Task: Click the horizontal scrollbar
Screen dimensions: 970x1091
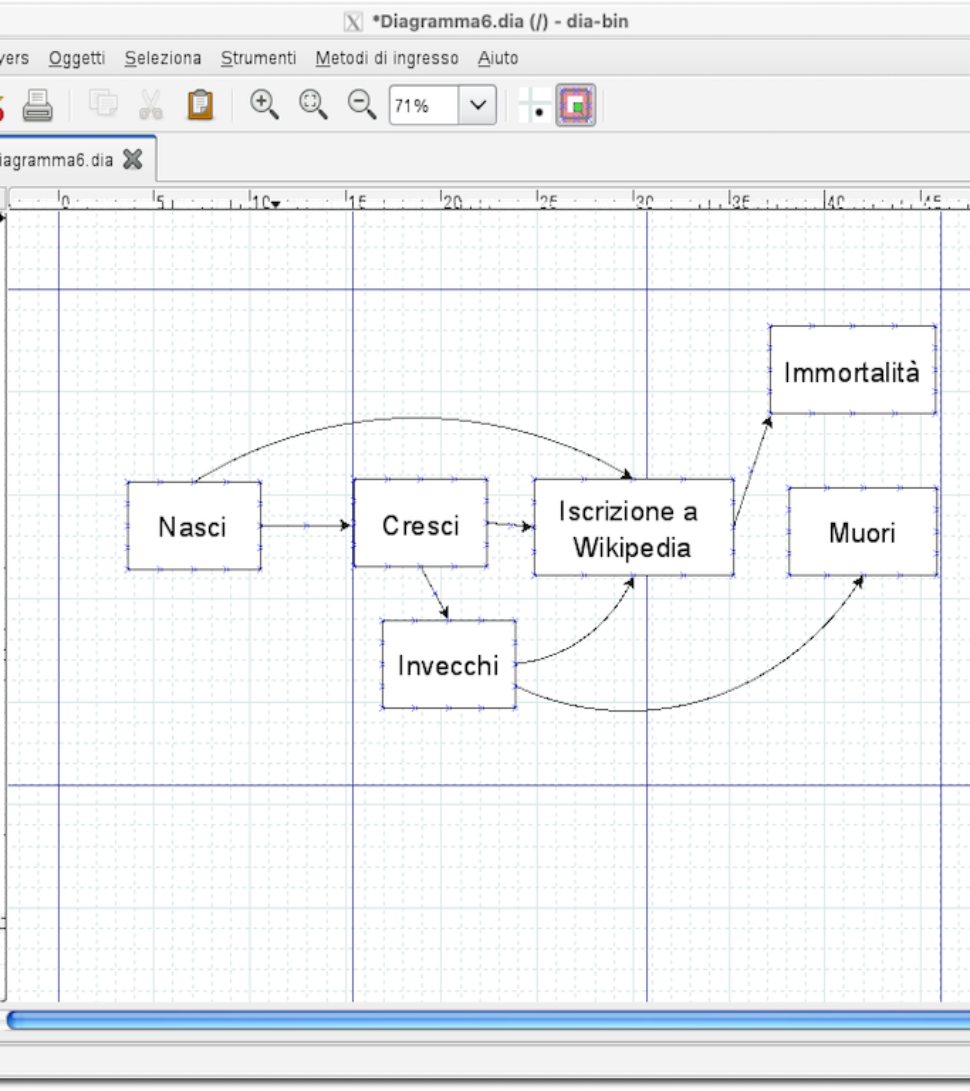Action: 487,1020
